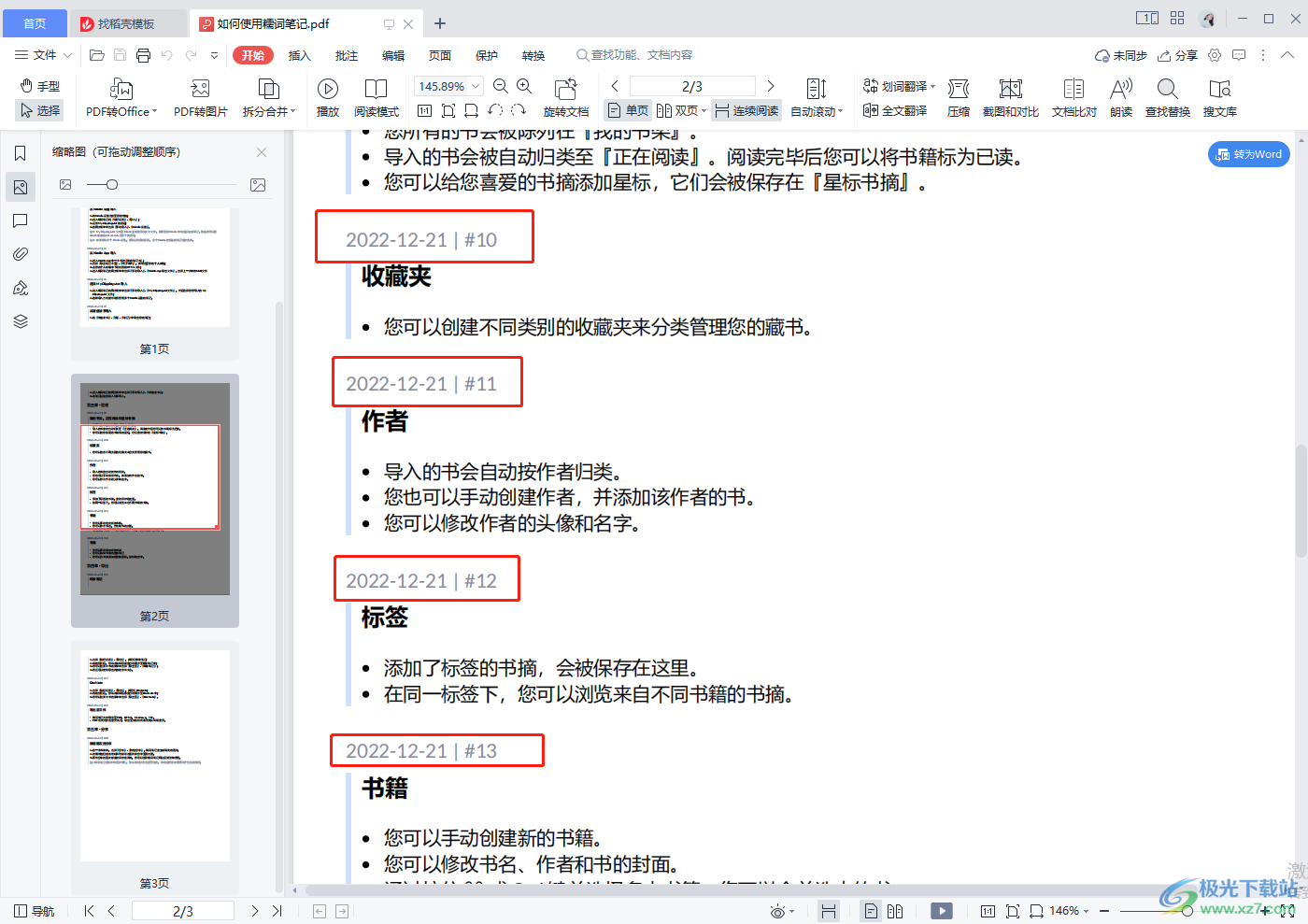Viewport: 1308px width, 924px height.
Task: Click the open file folder icon
Action: (x=96, y=55)
